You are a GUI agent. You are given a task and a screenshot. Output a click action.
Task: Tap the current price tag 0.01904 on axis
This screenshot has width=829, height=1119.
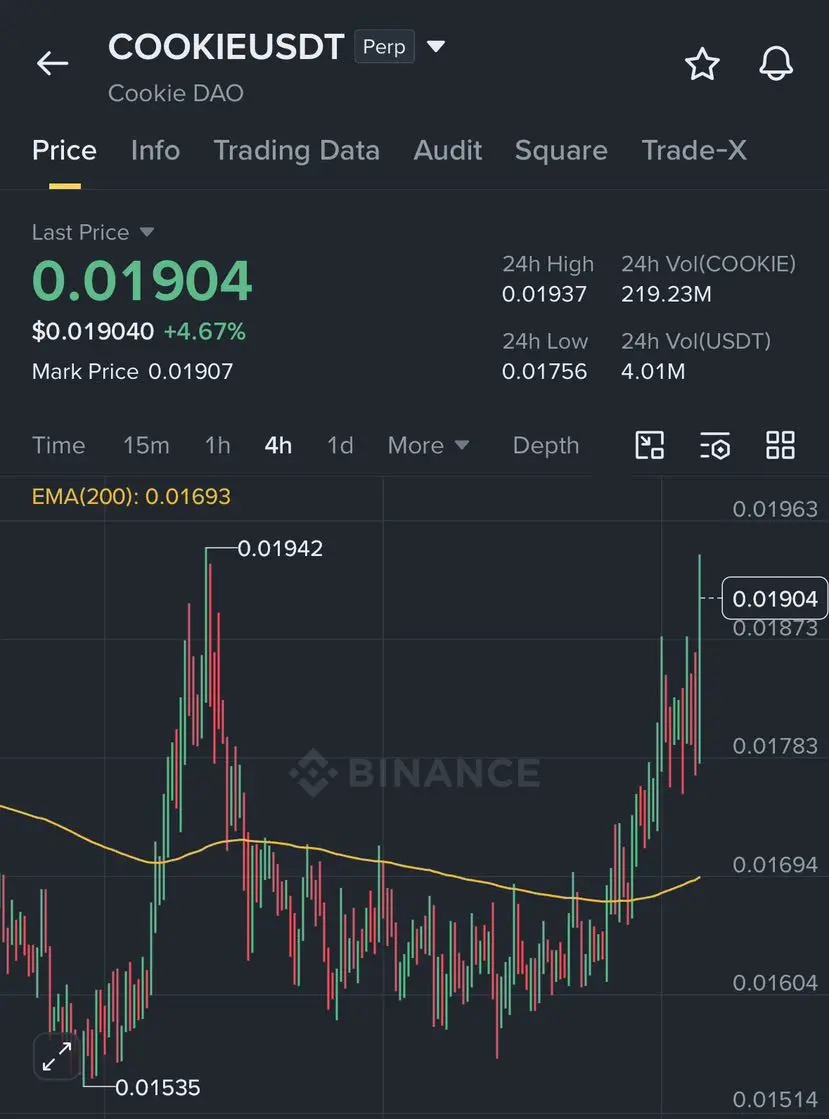point(775,598)
